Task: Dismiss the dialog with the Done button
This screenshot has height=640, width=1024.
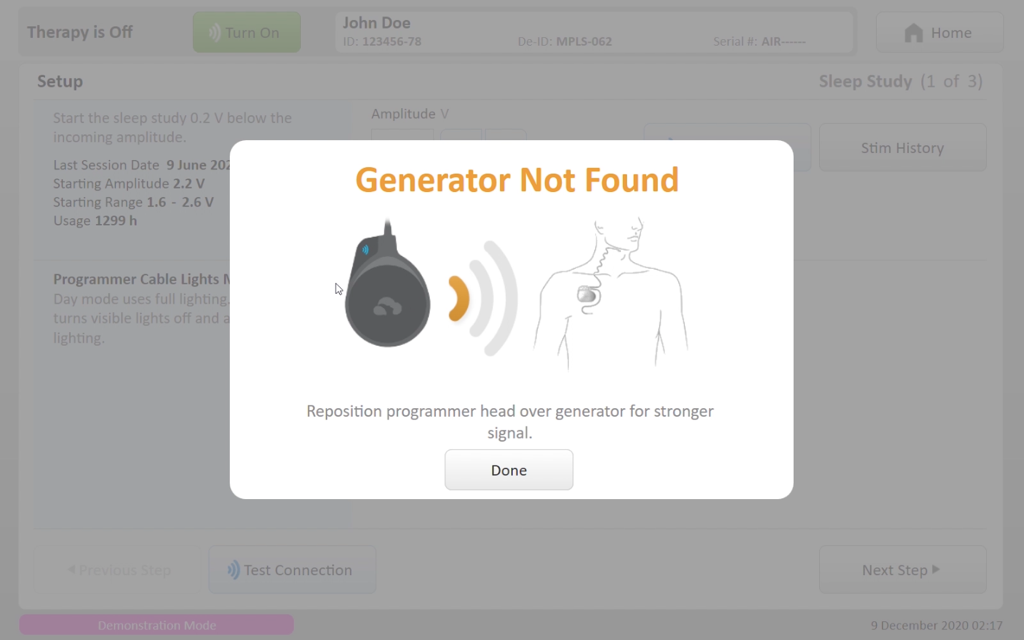Action: click(x=509, y=470)
